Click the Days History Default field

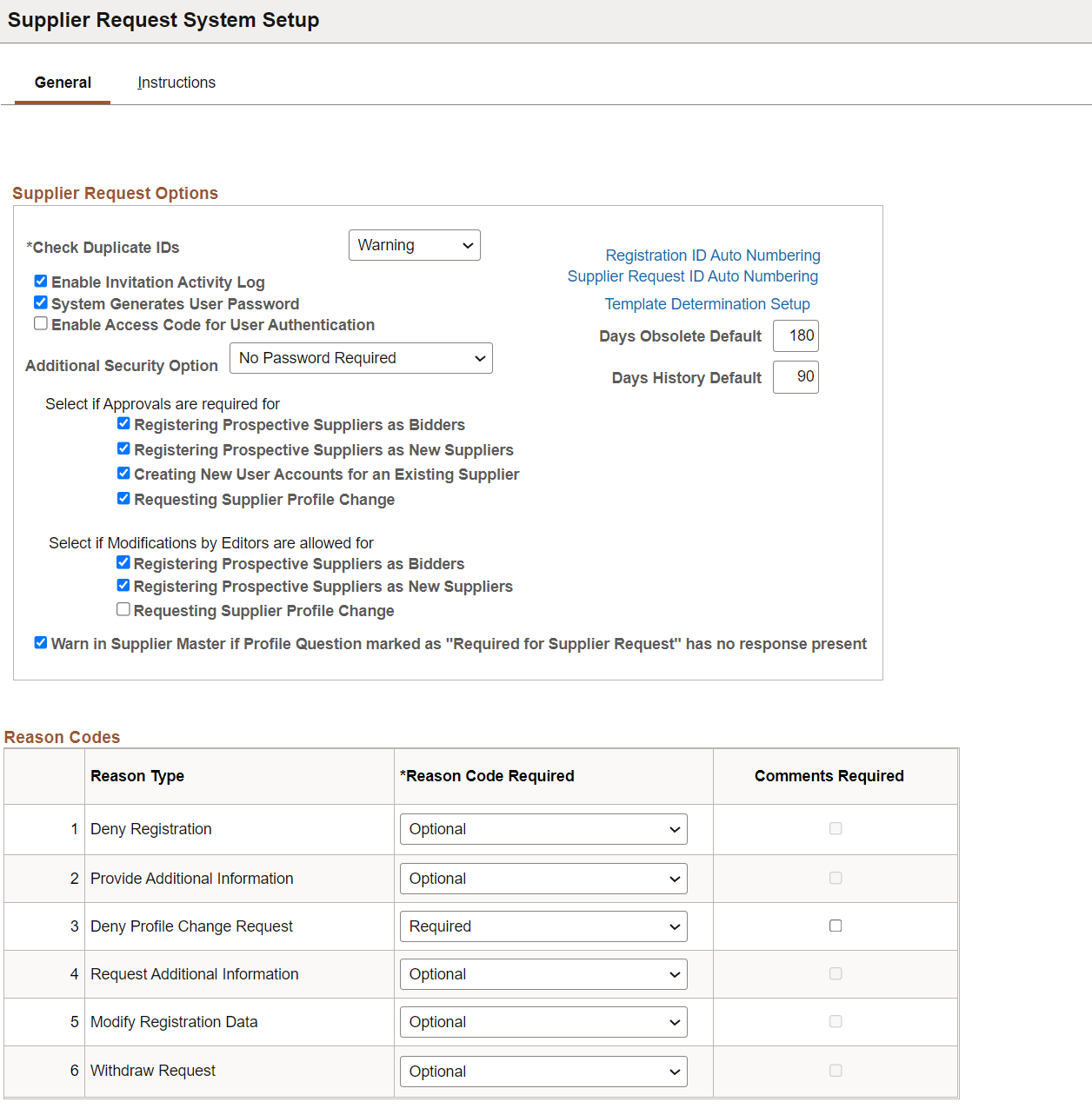click(x=796, y=376)
